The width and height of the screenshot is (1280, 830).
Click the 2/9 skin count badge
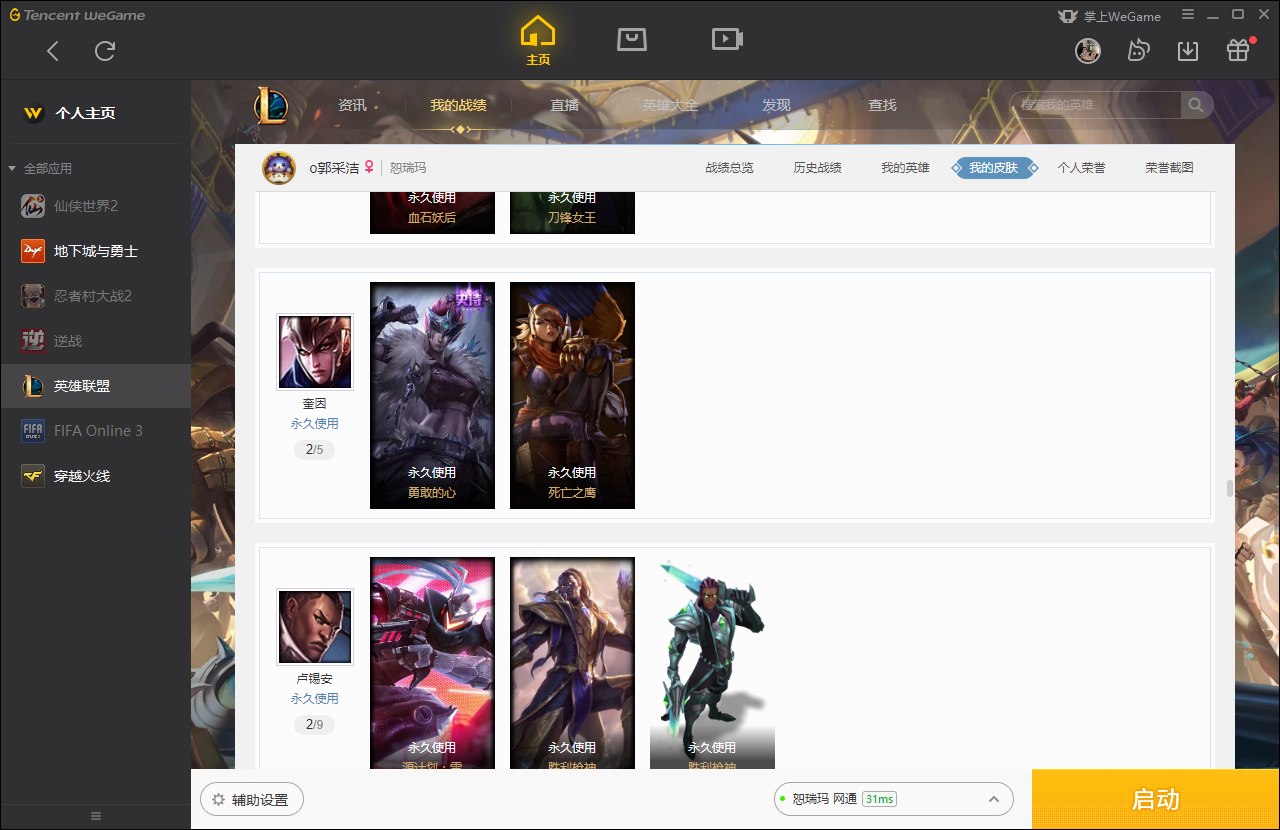point(314,724)
